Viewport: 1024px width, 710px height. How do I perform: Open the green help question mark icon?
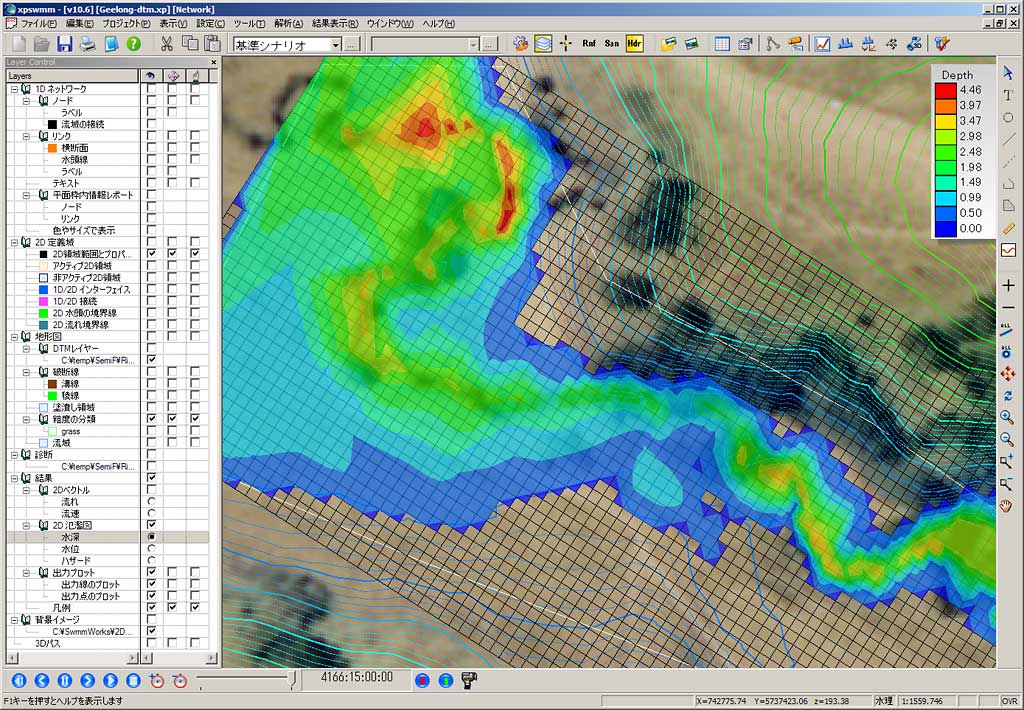pos(133,44)
